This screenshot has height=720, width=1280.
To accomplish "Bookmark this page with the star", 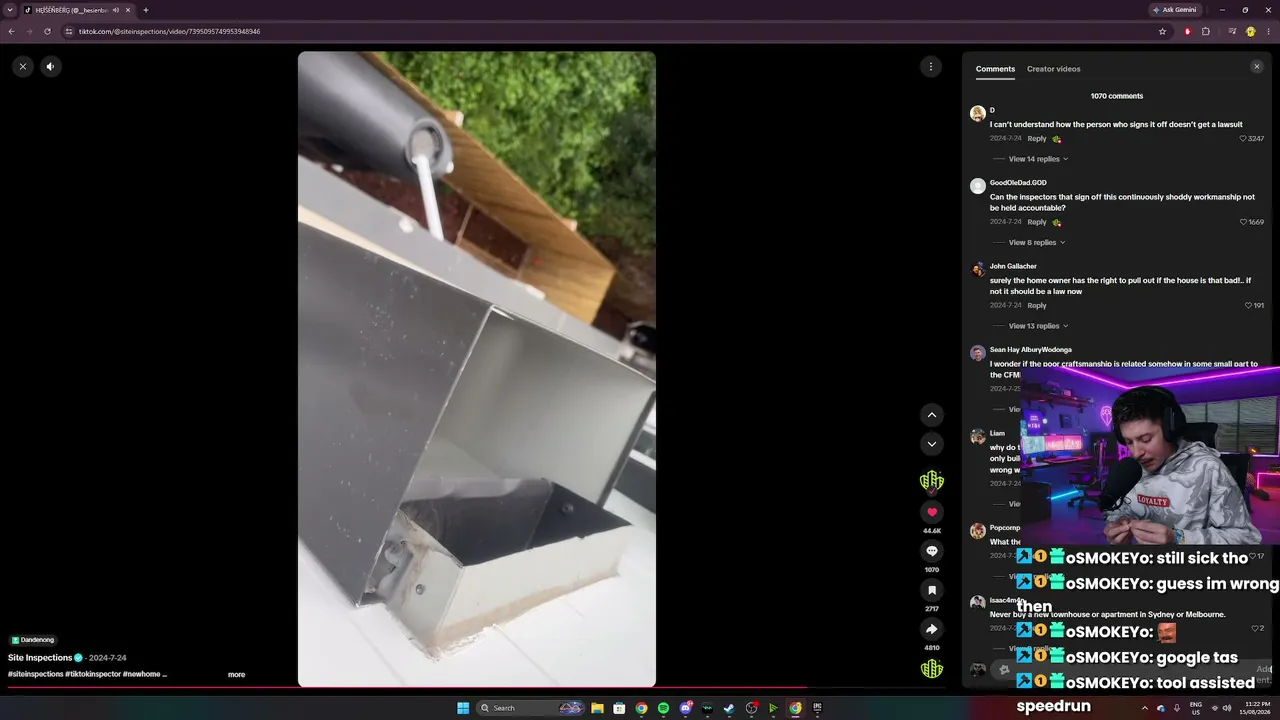I will (x=1162, y=31).
